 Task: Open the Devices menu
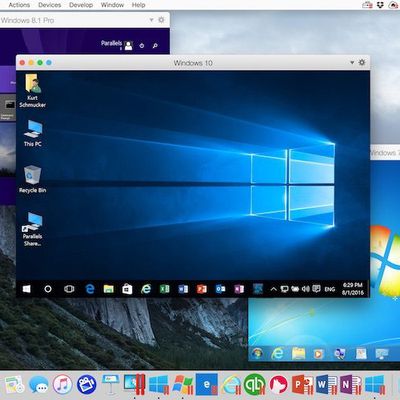(x=49, y=5)
